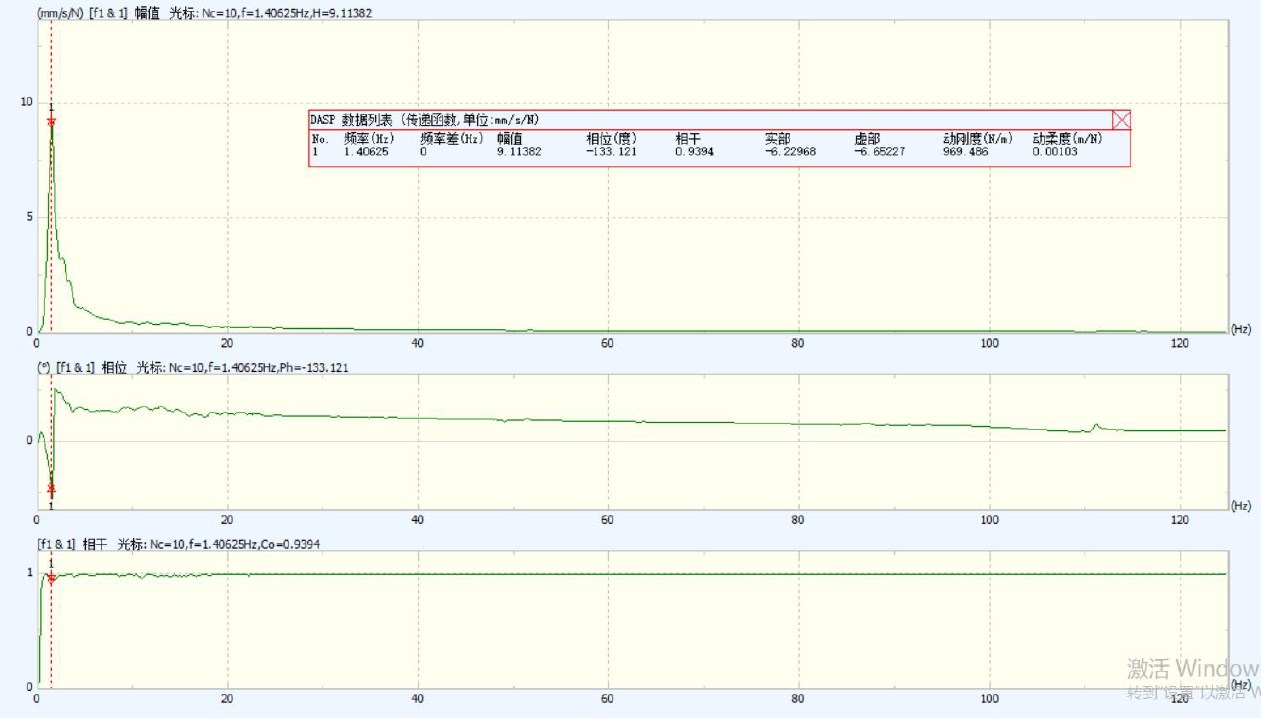The height and width of the screenshot is (720, 1261).
Task: Click the frequency value 1.40625 in table
Action: pos(366,152)
